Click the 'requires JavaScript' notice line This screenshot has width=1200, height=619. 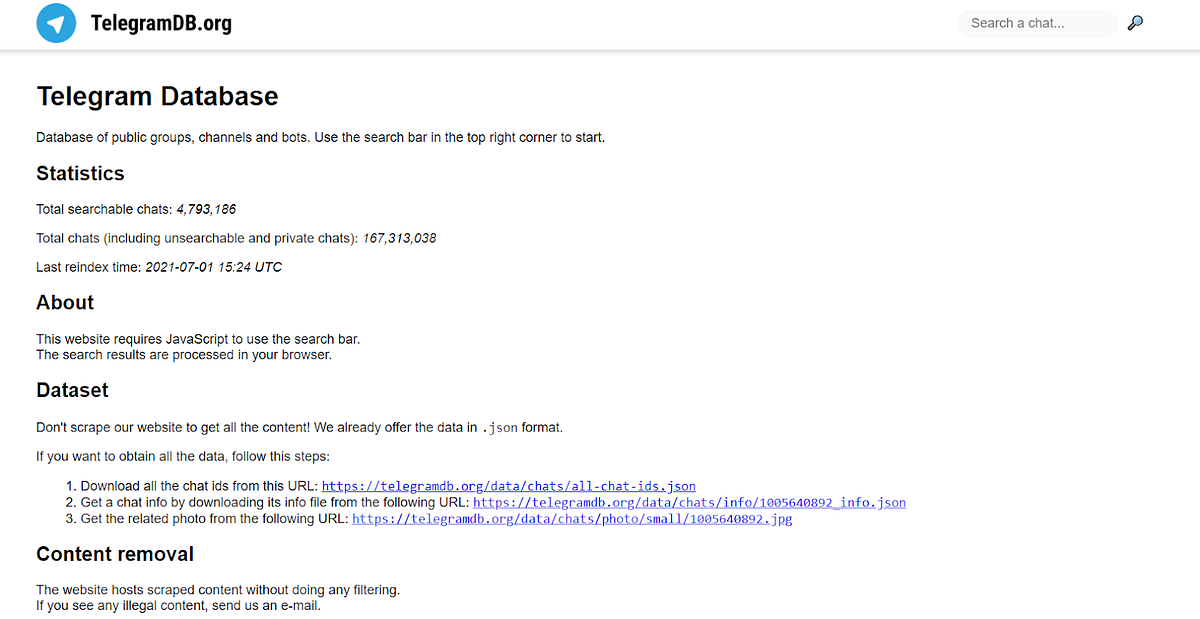[x=198, y=339]
